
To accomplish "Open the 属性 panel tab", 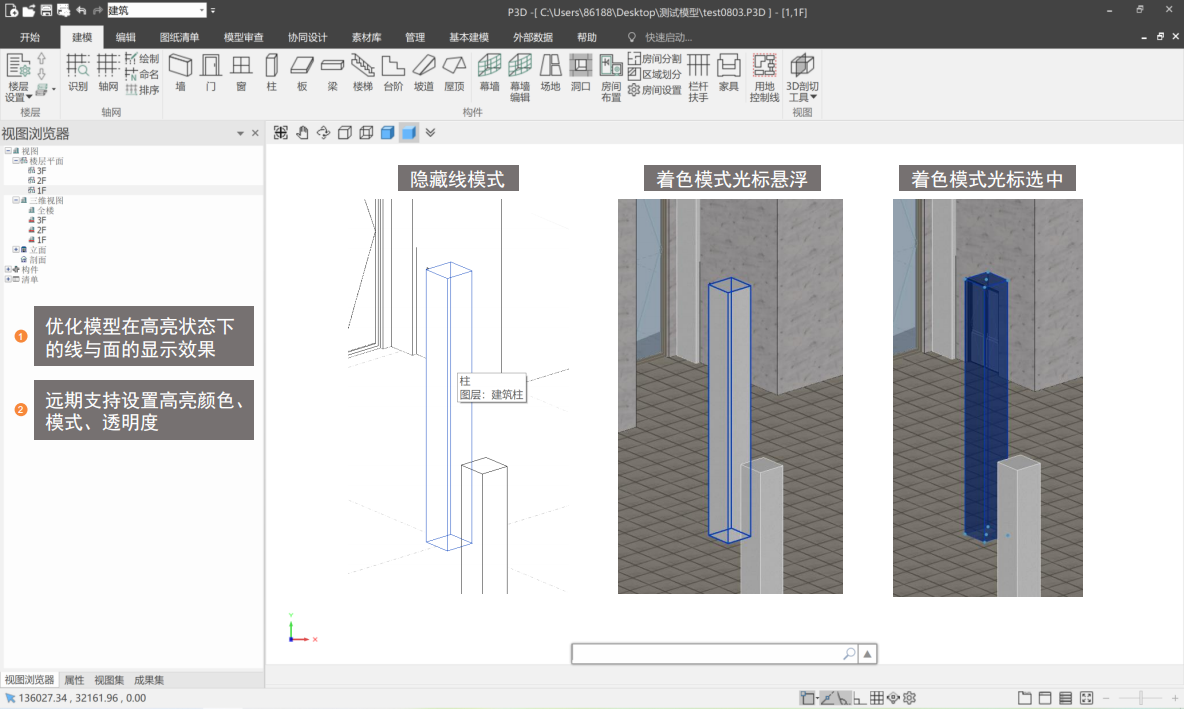I will pyautogui.click(x=74, y=680).
